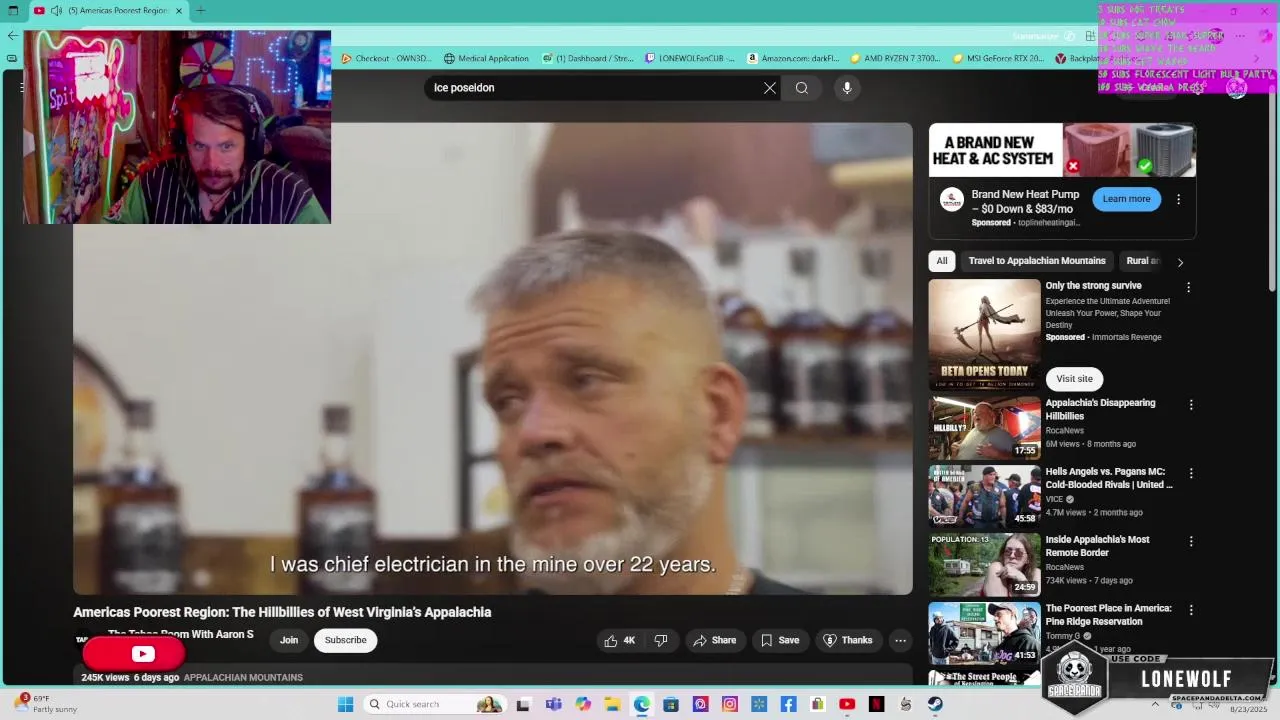1280x720 pixels.
Task: Close the Americas Poorest Region browser tab
Action: pyautogui.click(x=180, y=11)
